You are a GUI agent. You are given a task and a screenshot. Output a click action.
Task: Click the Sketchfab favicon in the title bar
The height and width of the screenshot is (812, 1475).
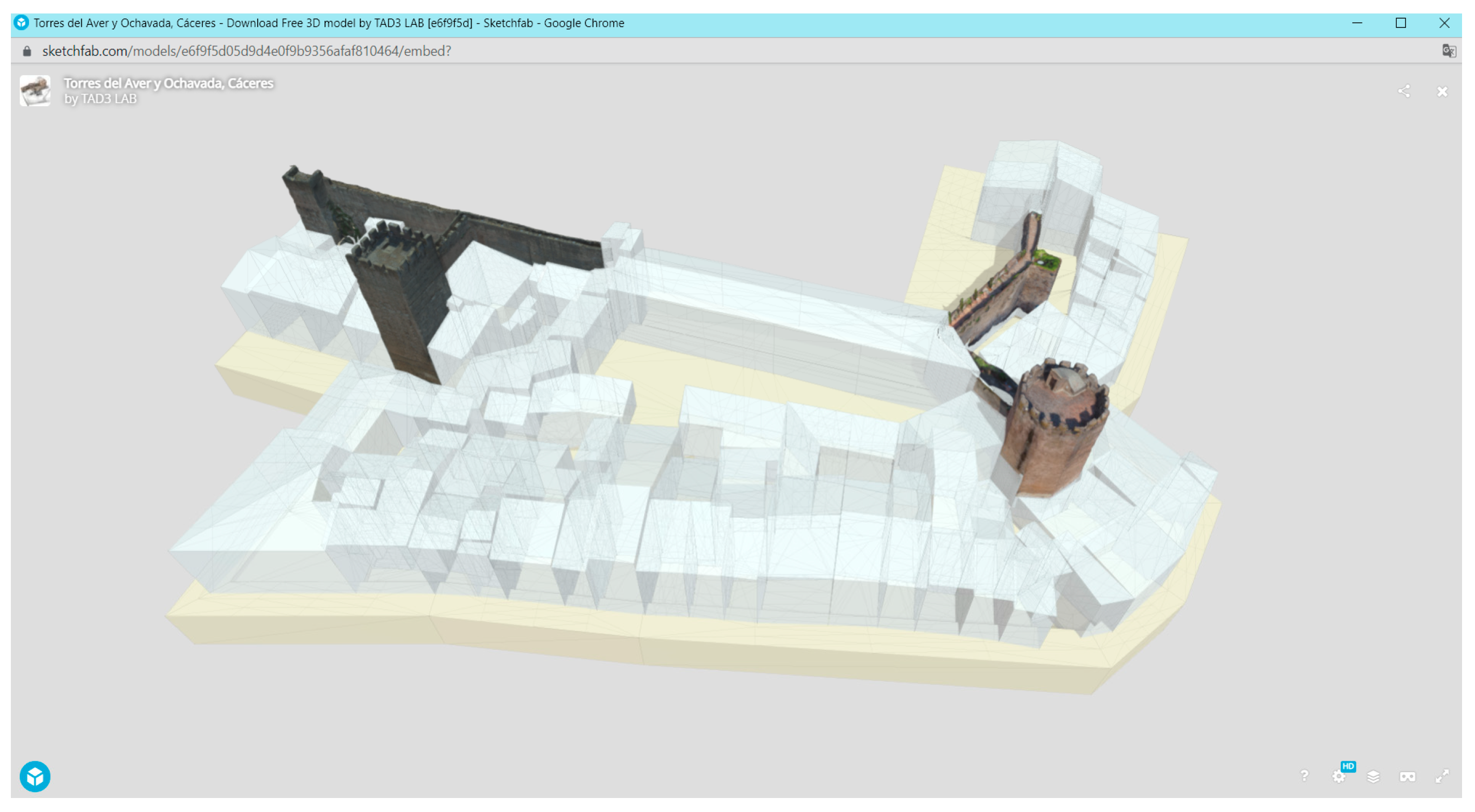tap(21, 23)
